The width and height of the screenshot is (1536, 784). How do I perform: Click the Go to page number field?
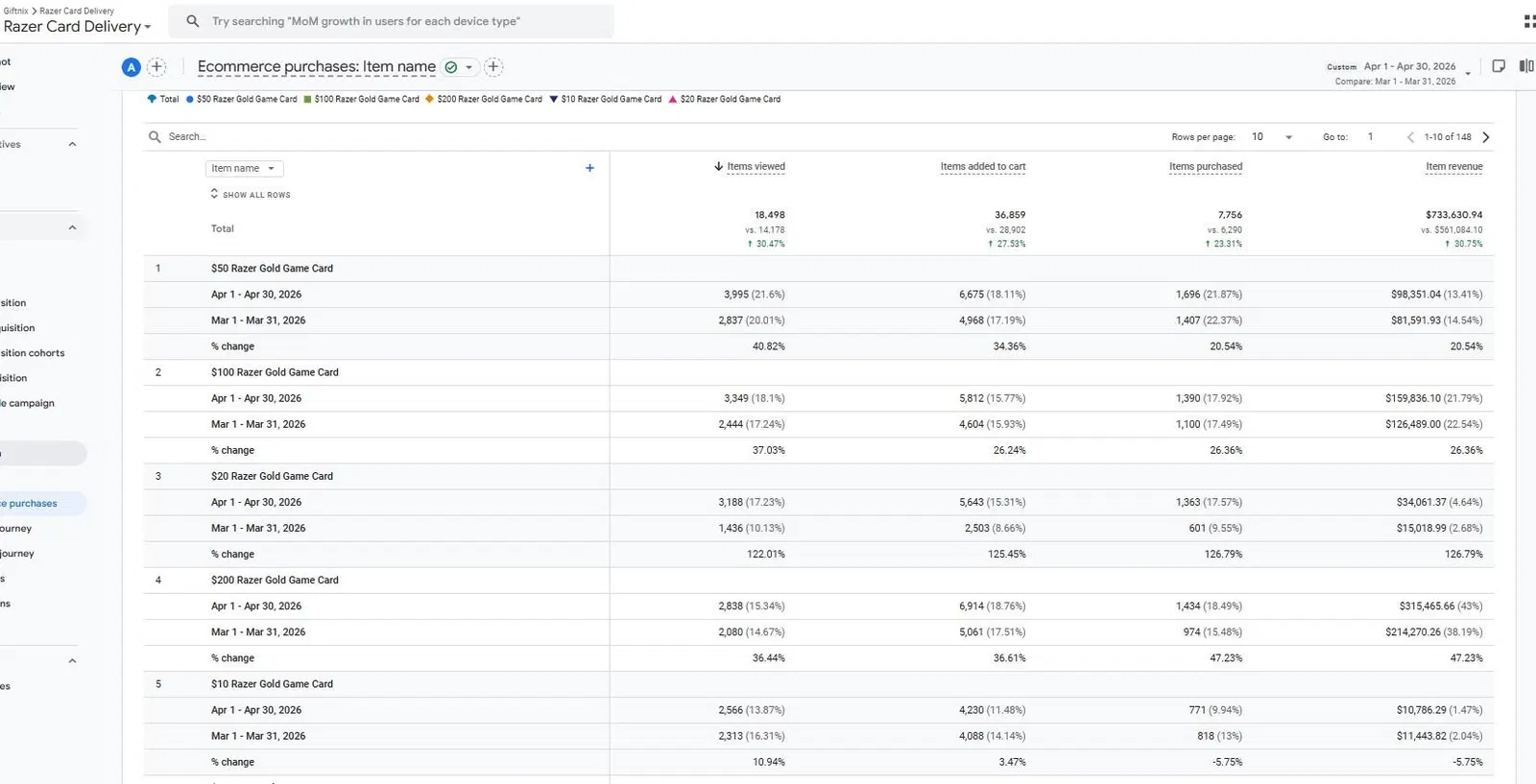click(x=1371, y=137)
